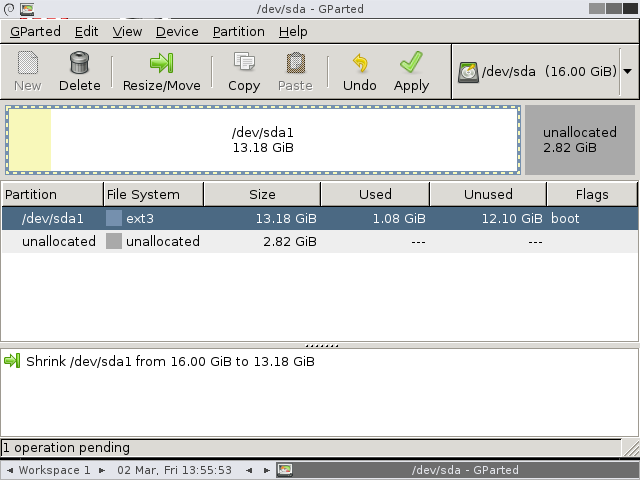
Task: Select the 'Shrink /dev/sda1' pending operation
Action: (170, 361)
